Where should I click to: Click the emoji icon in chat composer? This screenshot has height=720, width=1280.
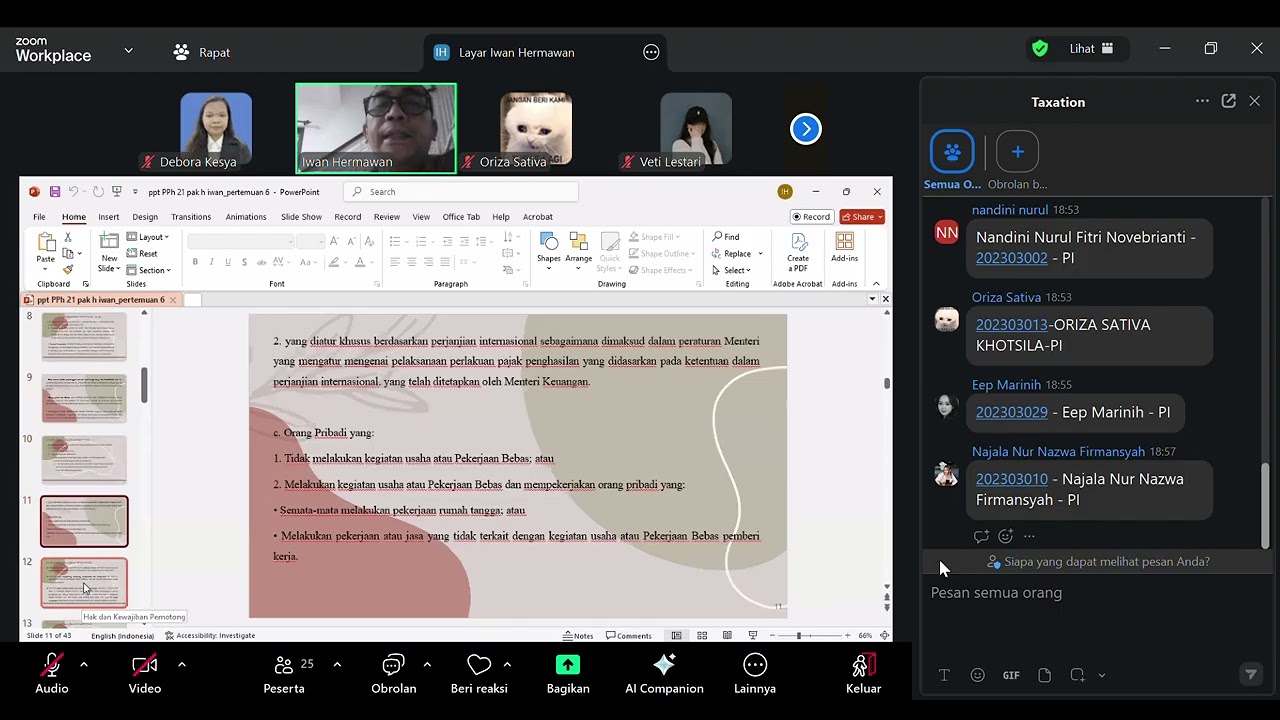tap(977, 675)
